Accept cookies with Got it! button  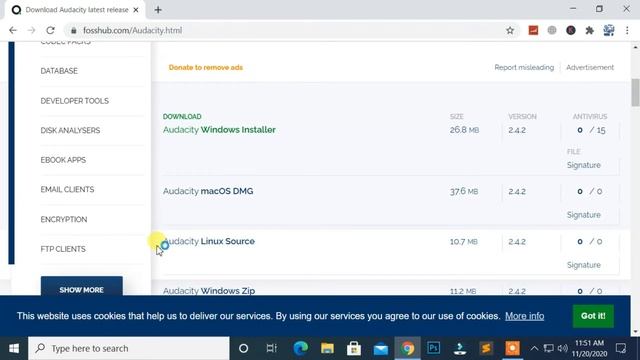click(x=593, y=316)
